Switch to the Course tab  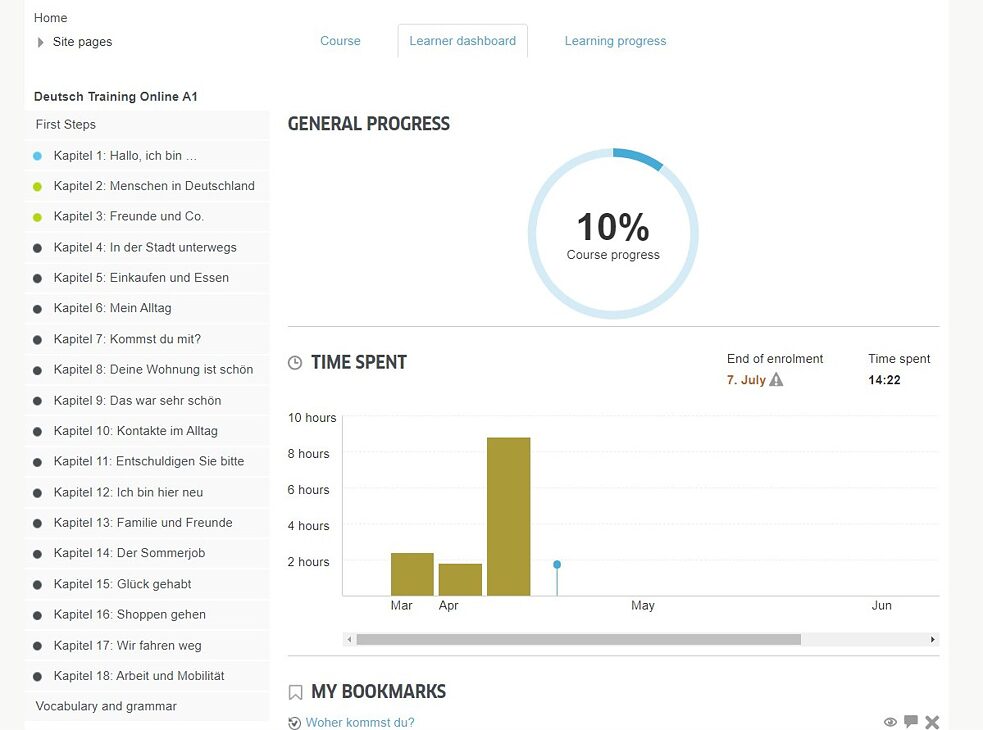pyautogui.click(x=340, y=41)
